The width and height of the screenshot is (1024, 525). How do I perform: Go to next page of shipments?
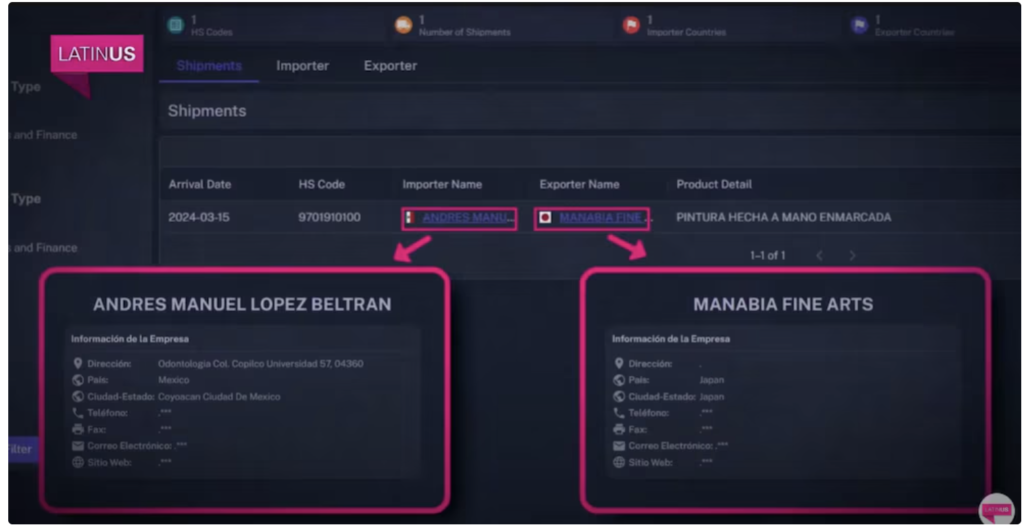tap(852, 256)
